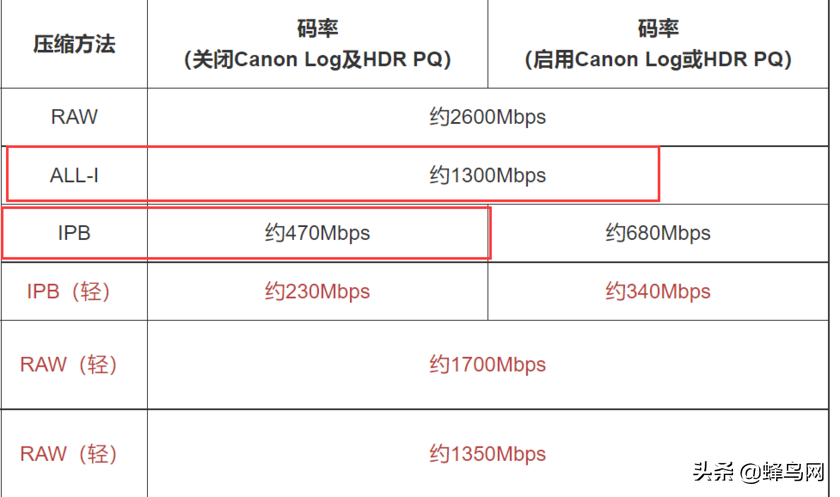This screenshot has width=840, height=497.
Task: Click the ALL-I row label
Action: tap(74, 176)
